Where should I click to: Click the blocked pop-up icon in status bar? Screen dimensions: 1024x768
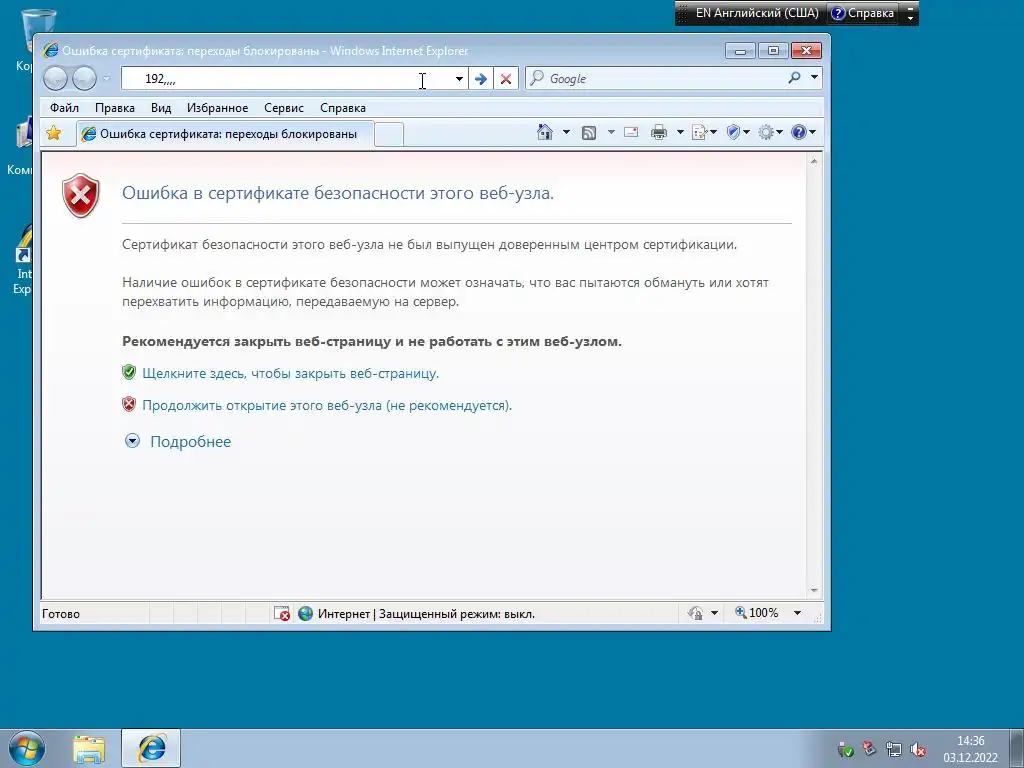[x=281, y=614]
